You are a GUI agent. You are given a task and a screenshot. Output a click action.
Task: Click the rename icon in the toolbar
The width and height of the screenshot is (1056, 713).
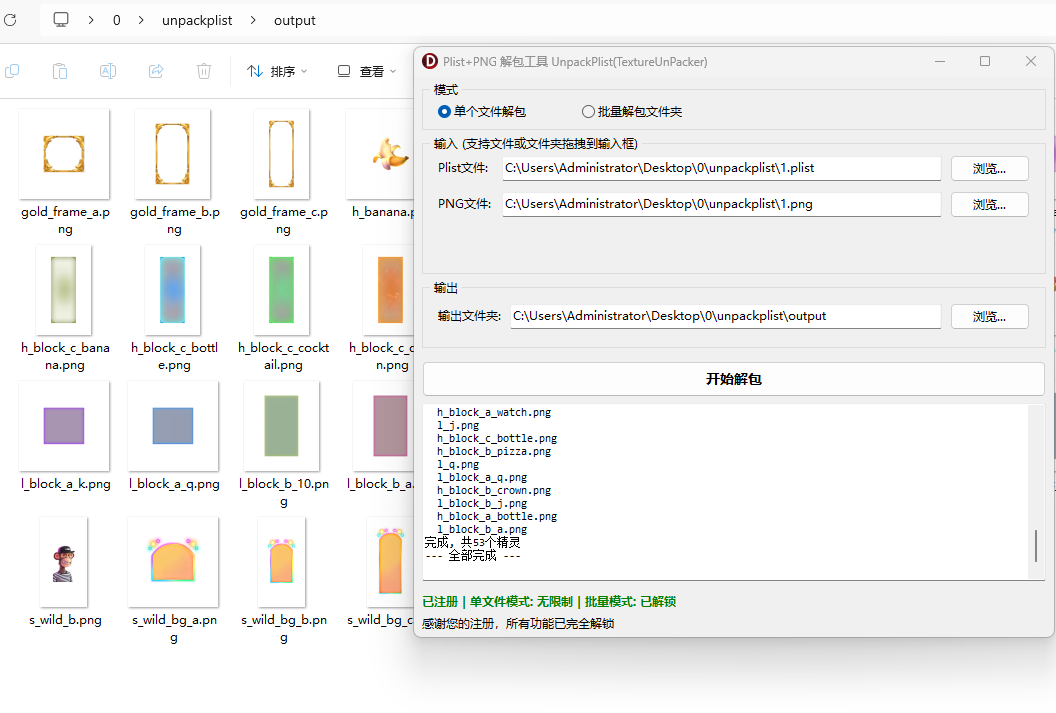tap(107, 71)
